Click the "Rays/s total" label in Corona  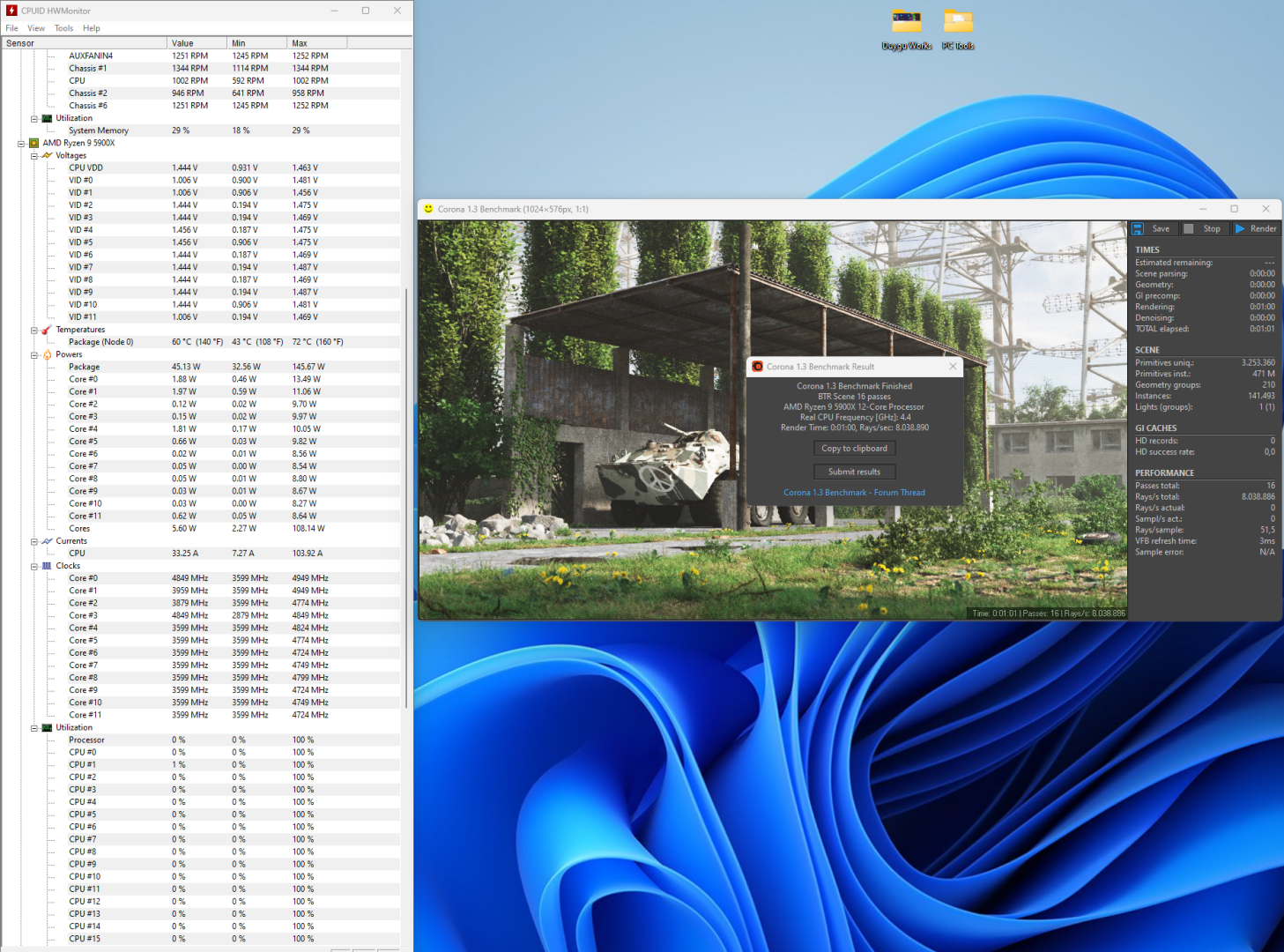tap(1157, 496)
